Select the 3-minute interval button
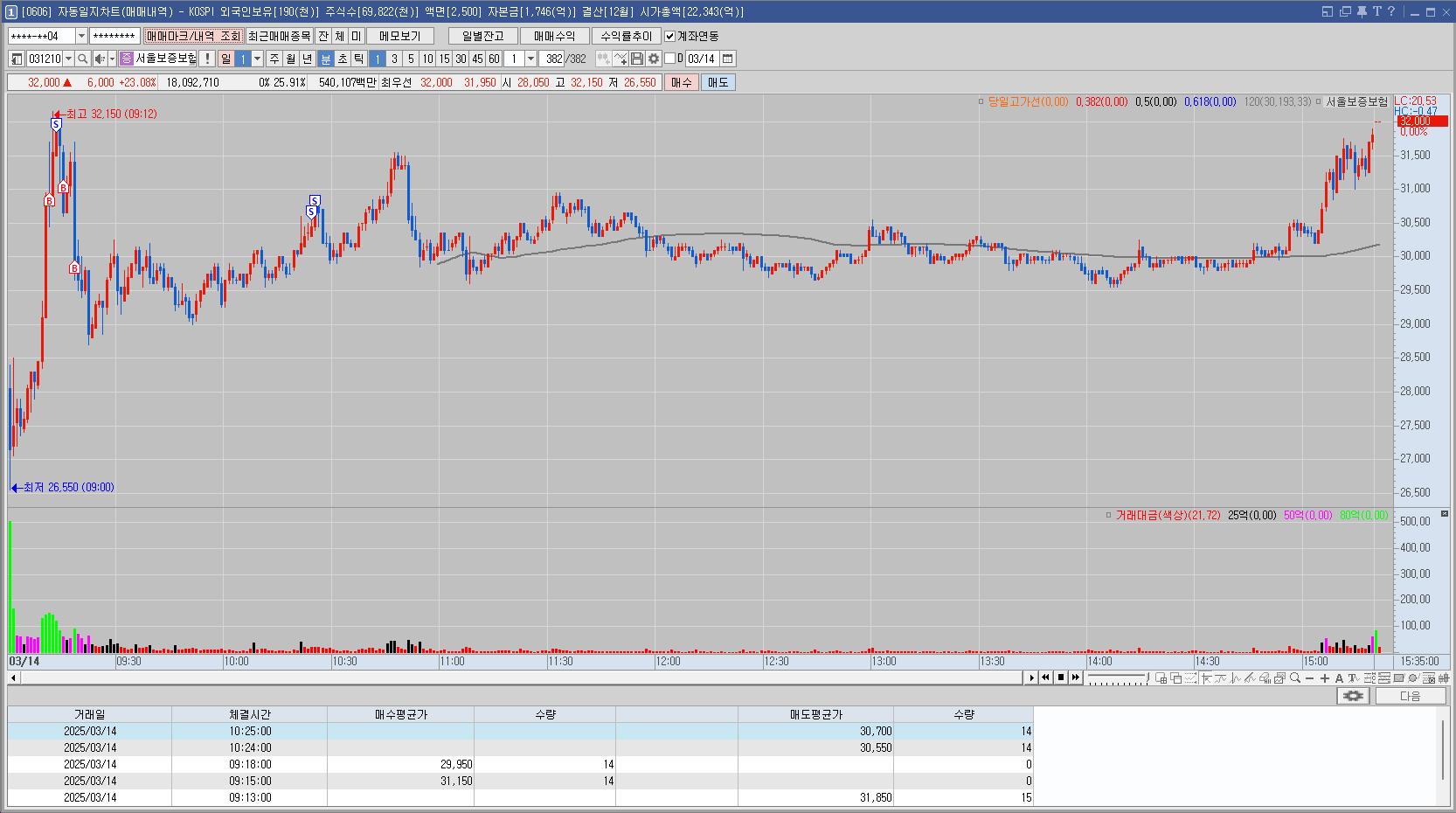Viewport: 1456px width, 813px height. pos(394,59)
